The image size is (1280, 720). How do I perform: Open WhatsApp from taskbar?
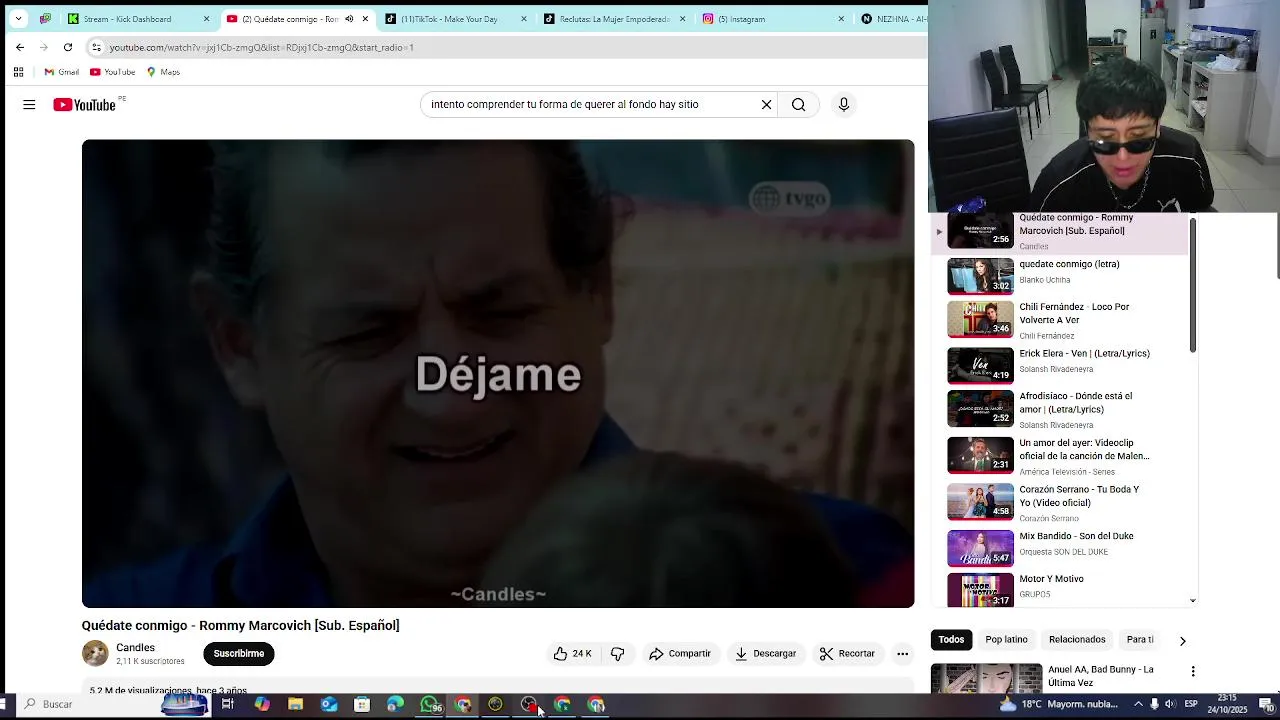(429, 704)
